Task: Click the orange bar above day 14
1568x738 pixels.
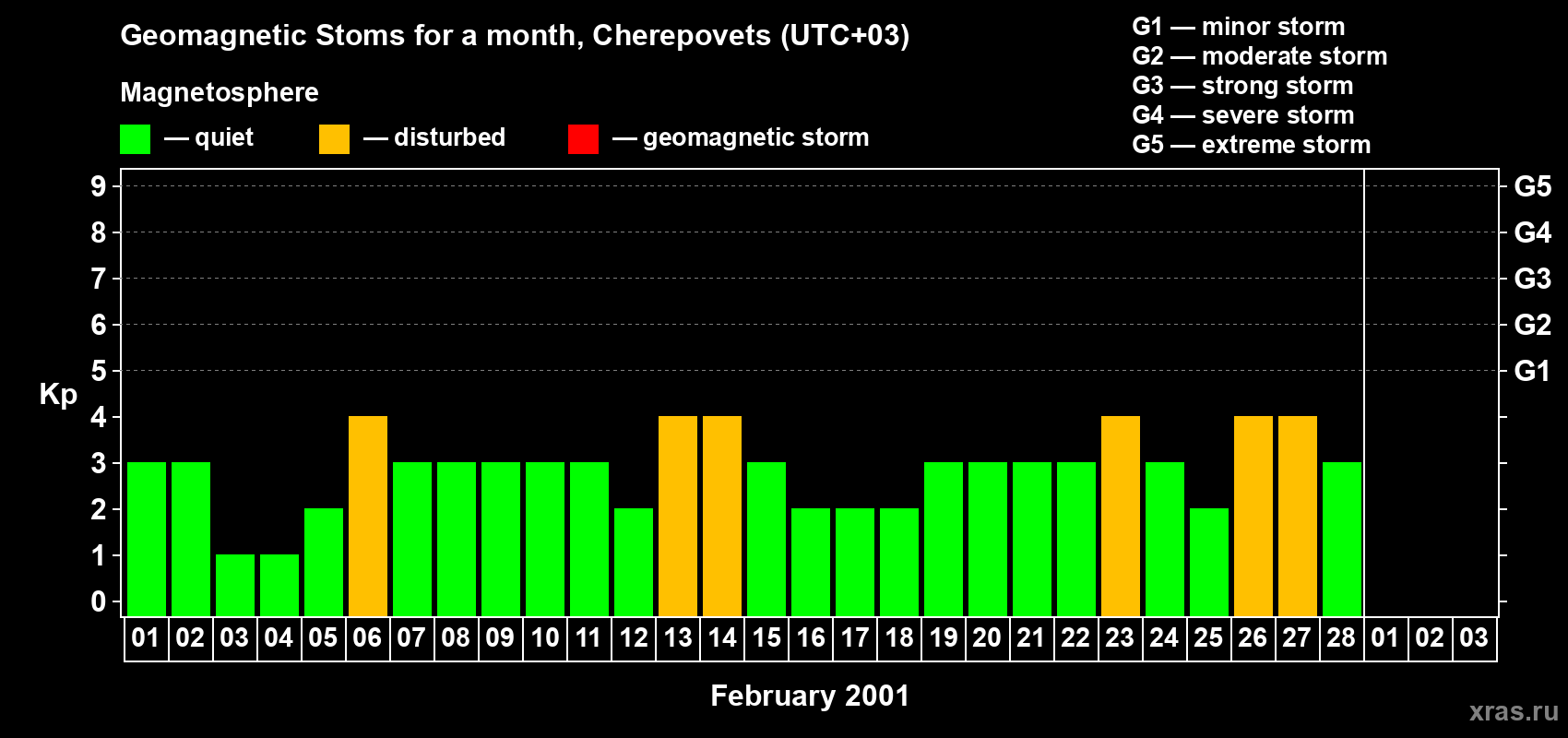Action: pyautogui.click(x=722, y=516)
